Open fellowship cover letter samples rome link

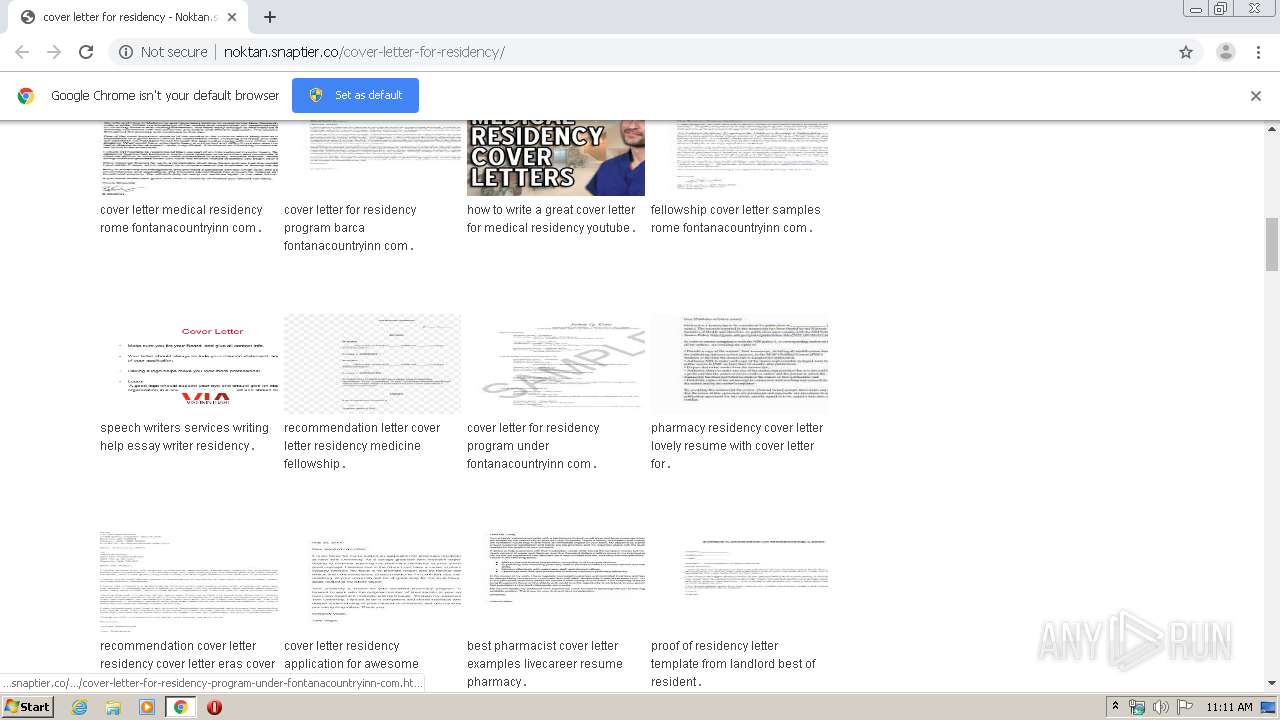736,219
